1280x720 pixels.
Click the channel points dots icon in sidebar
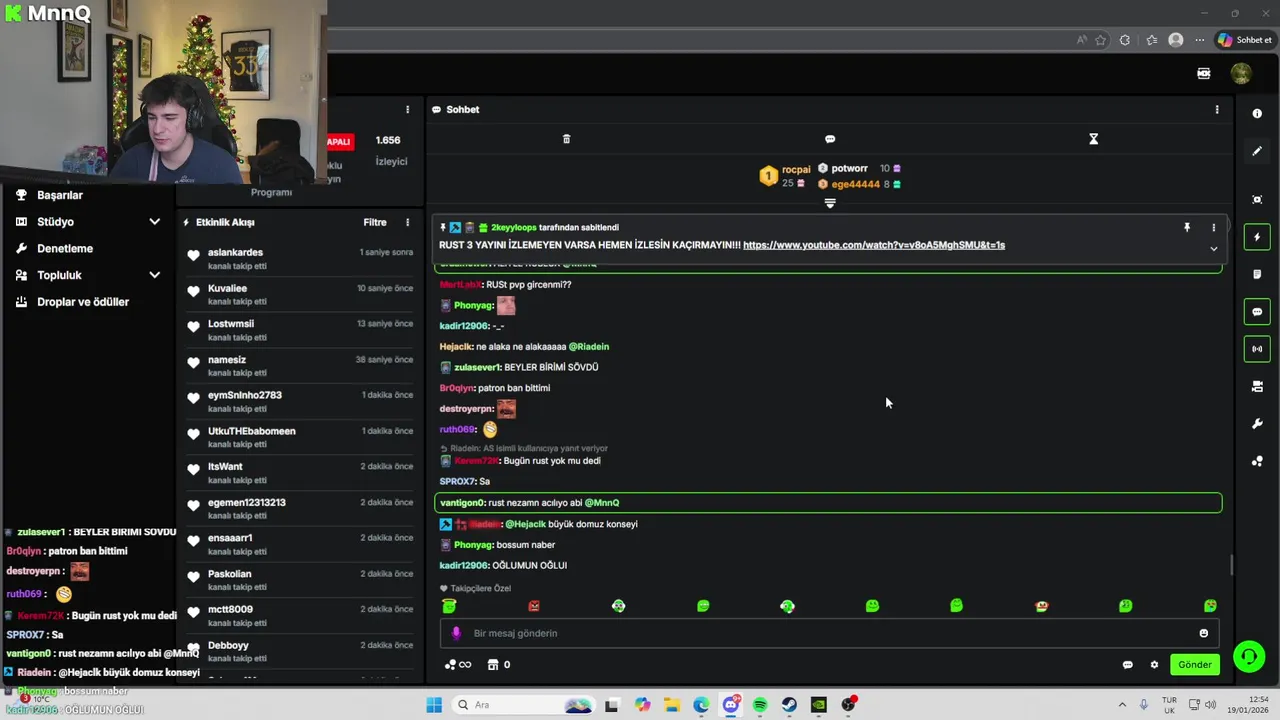(x=1257, y=461)
